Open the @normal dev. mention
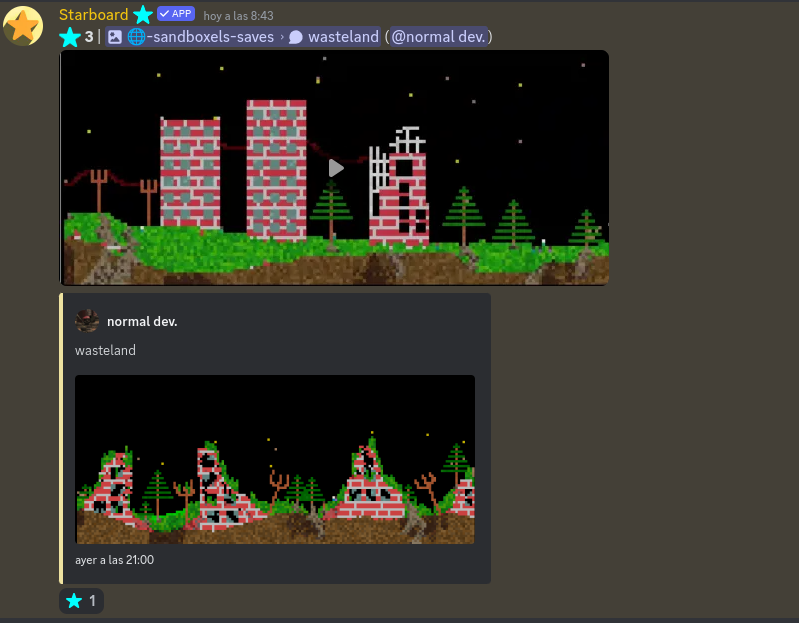This screenshot has width=799, height=623. 439,37
